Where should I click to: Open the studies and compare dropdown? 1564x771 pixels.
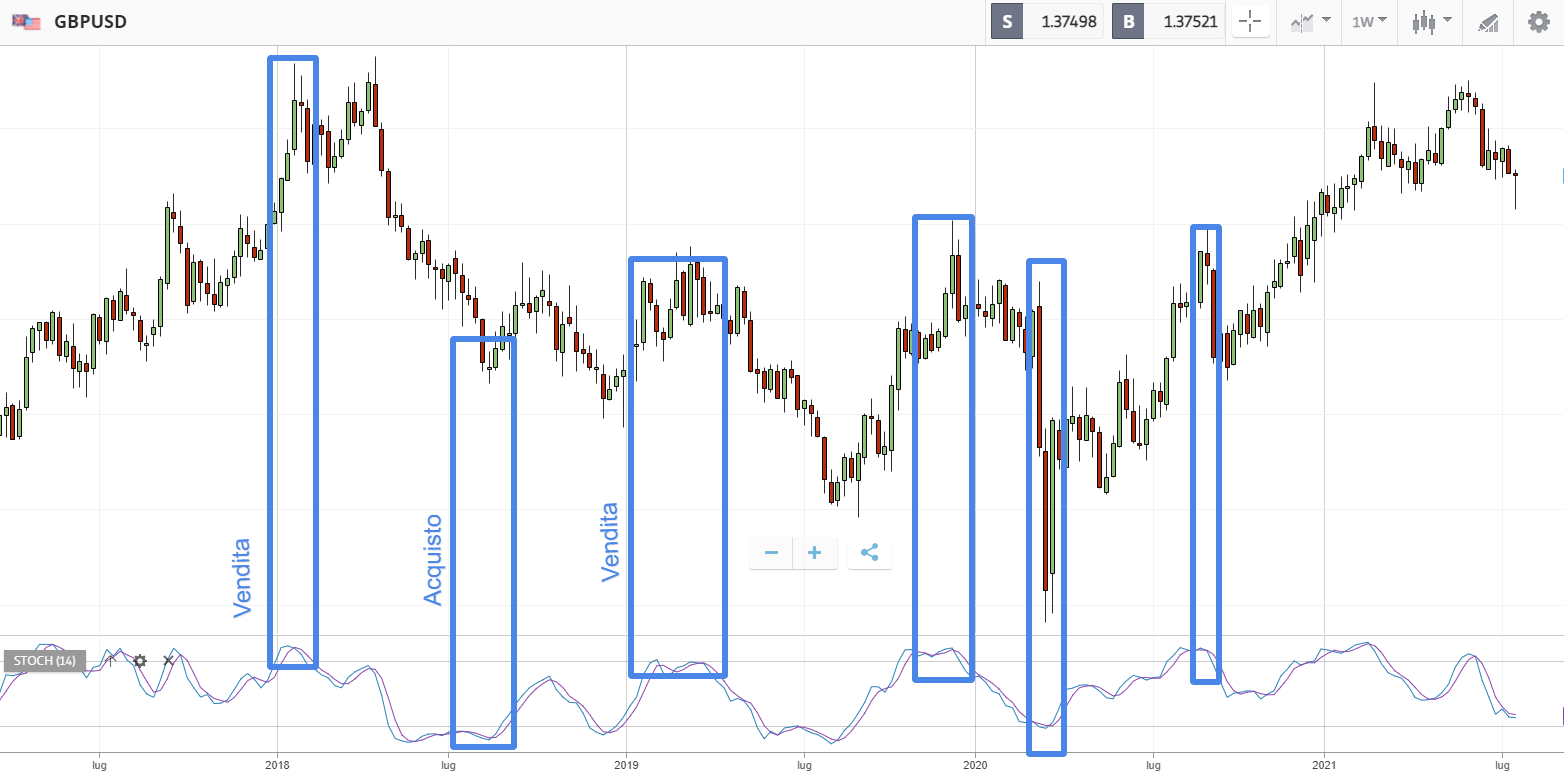point(1310,21)
